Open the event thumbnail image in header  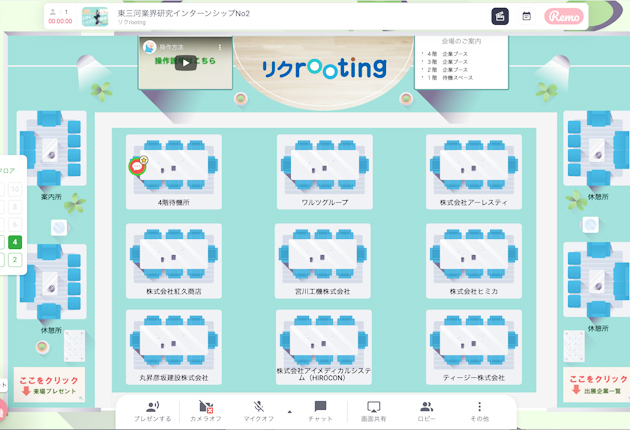pos(95,16)
